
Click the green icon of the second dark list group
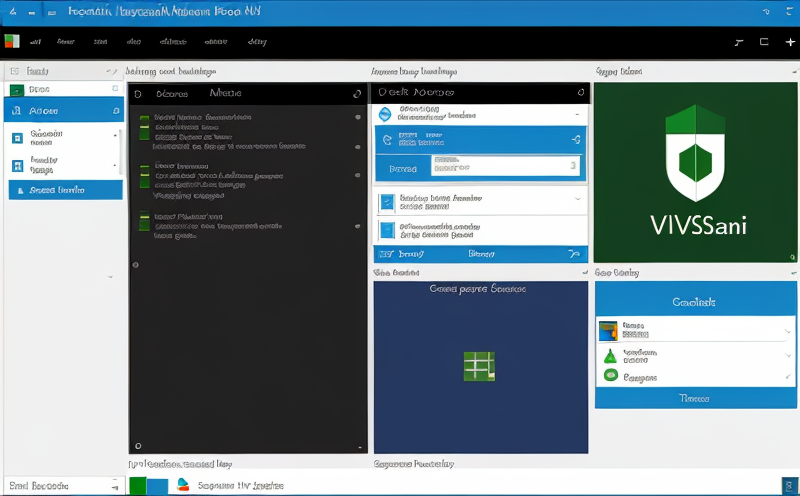point(144,176)
